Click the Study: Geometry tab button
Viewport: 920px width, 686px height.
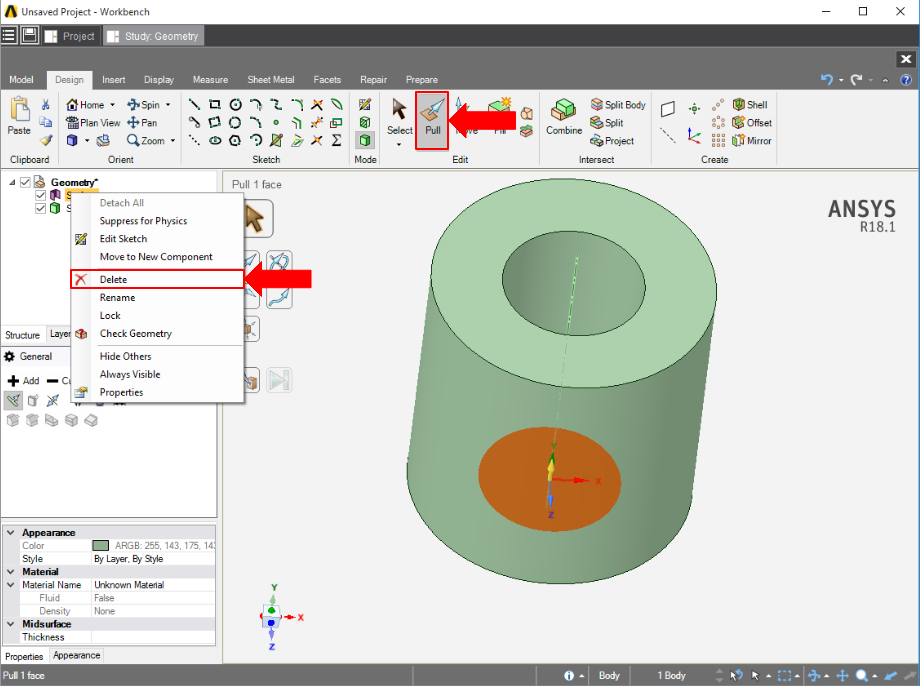pos(153,36)
